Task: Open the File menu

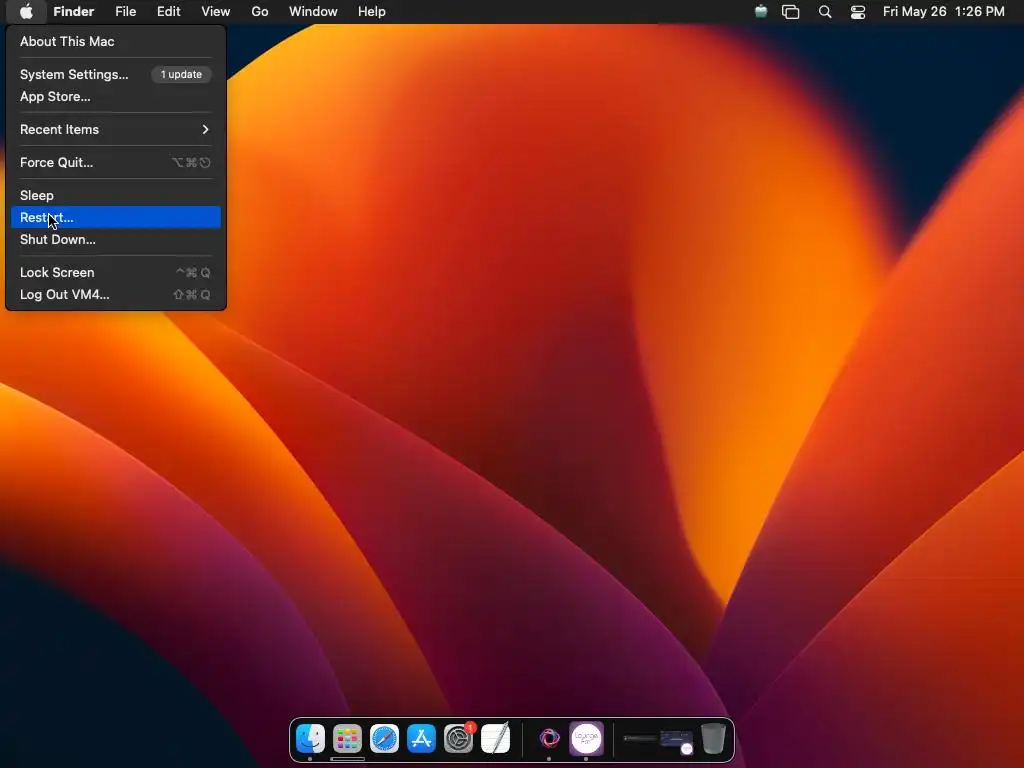Action: point(125,12)
